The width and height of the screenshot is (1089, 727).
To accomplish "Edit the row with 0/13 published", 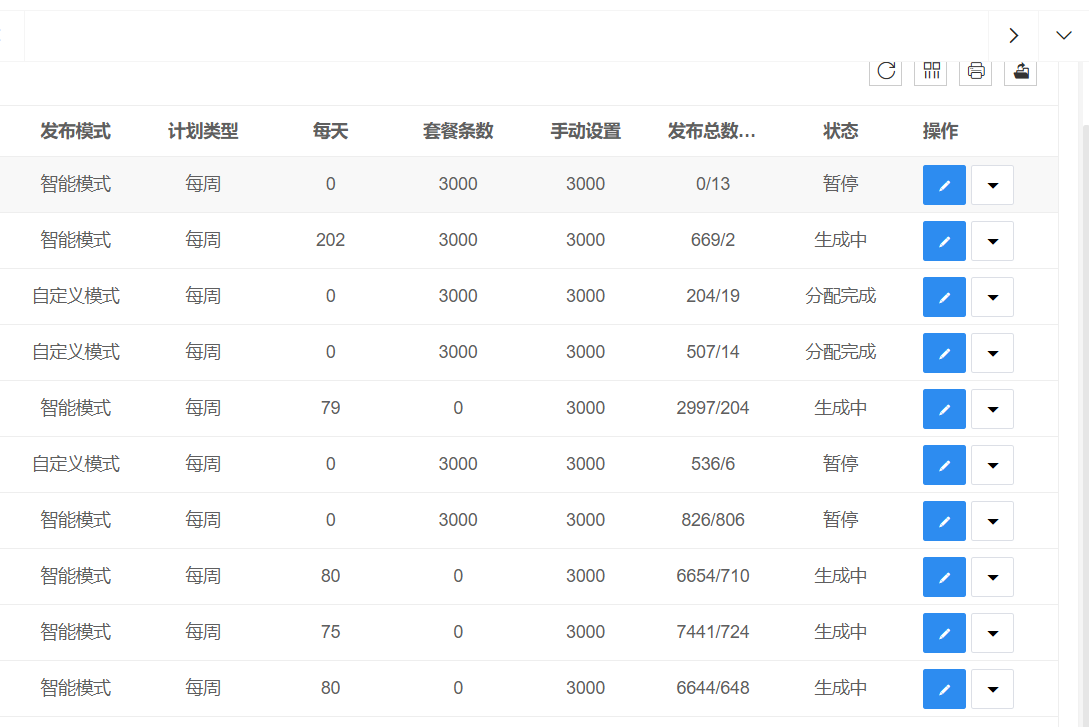I will click(x=944, y=185).
